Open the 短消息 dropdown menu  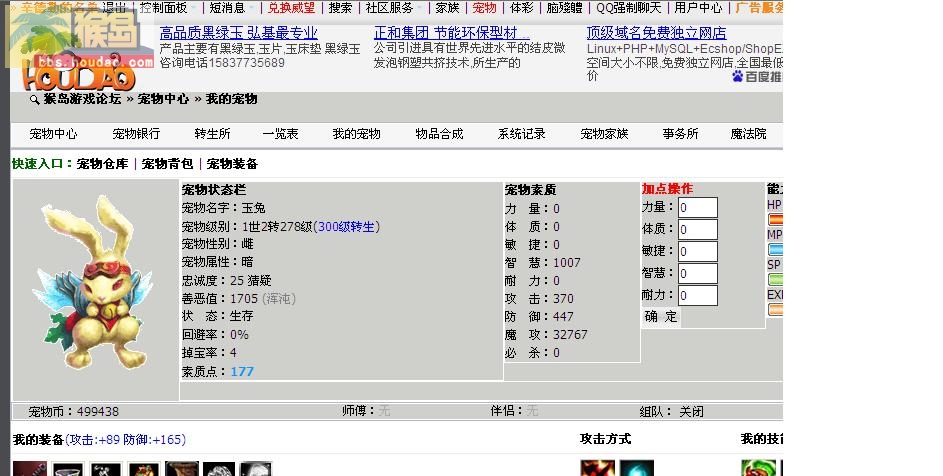tap(227, 8)
